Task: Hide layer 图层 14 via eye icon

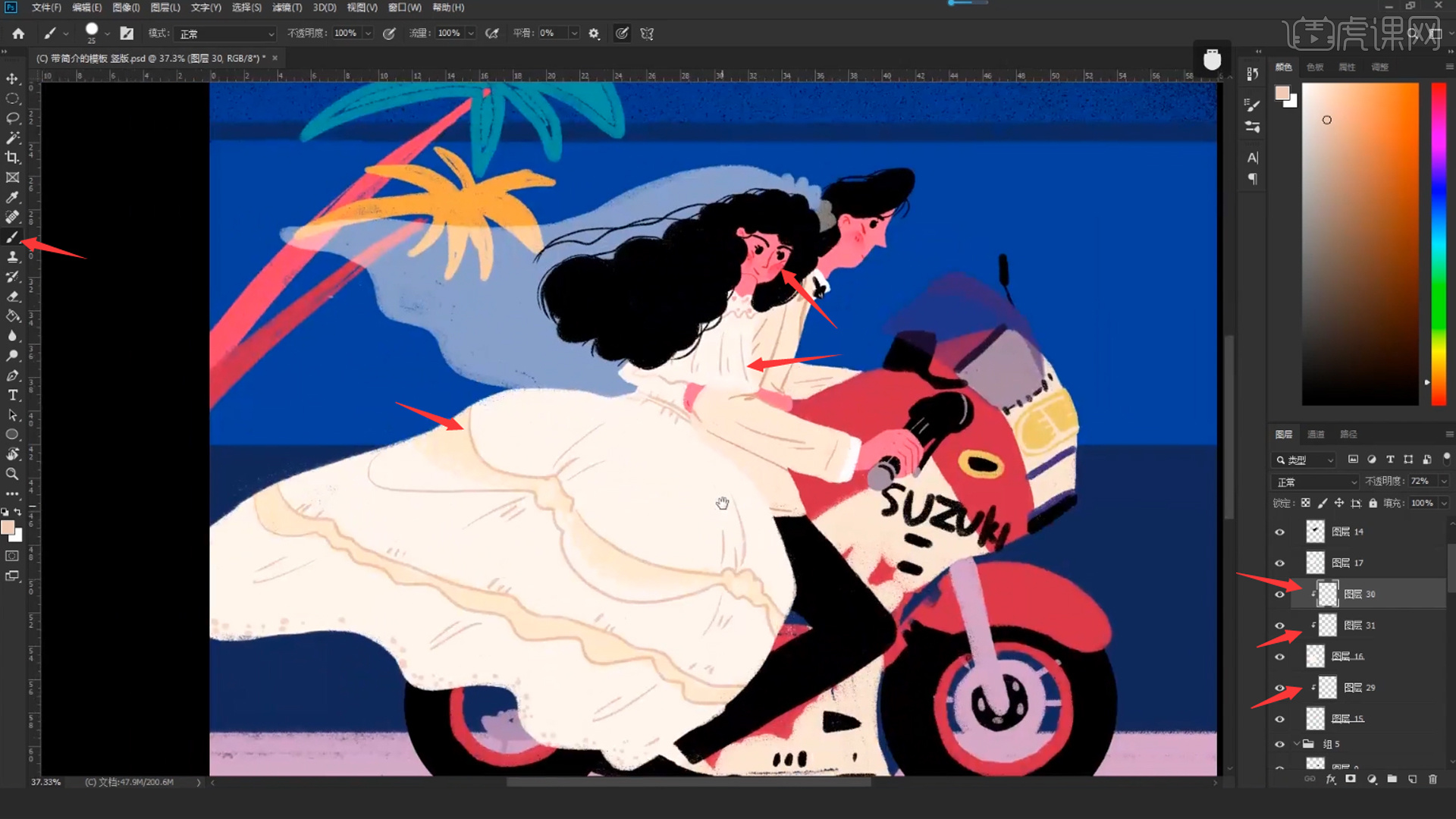Action: [x=1280, y=532]
